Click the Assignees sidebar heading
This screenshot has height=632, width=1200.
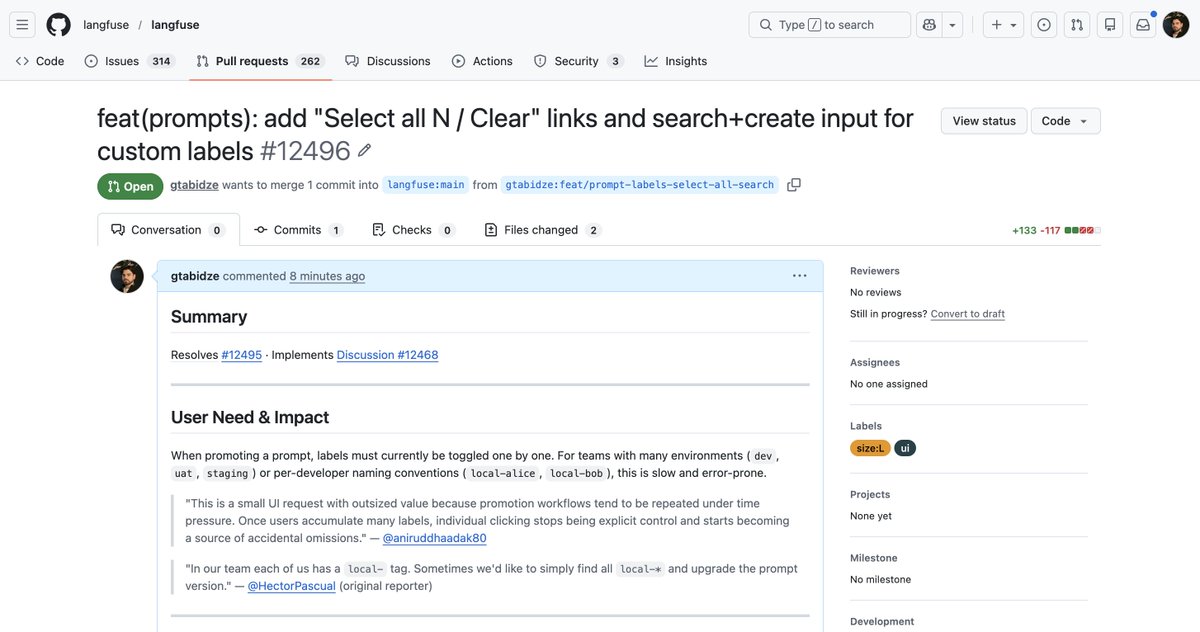coord(875,362)
